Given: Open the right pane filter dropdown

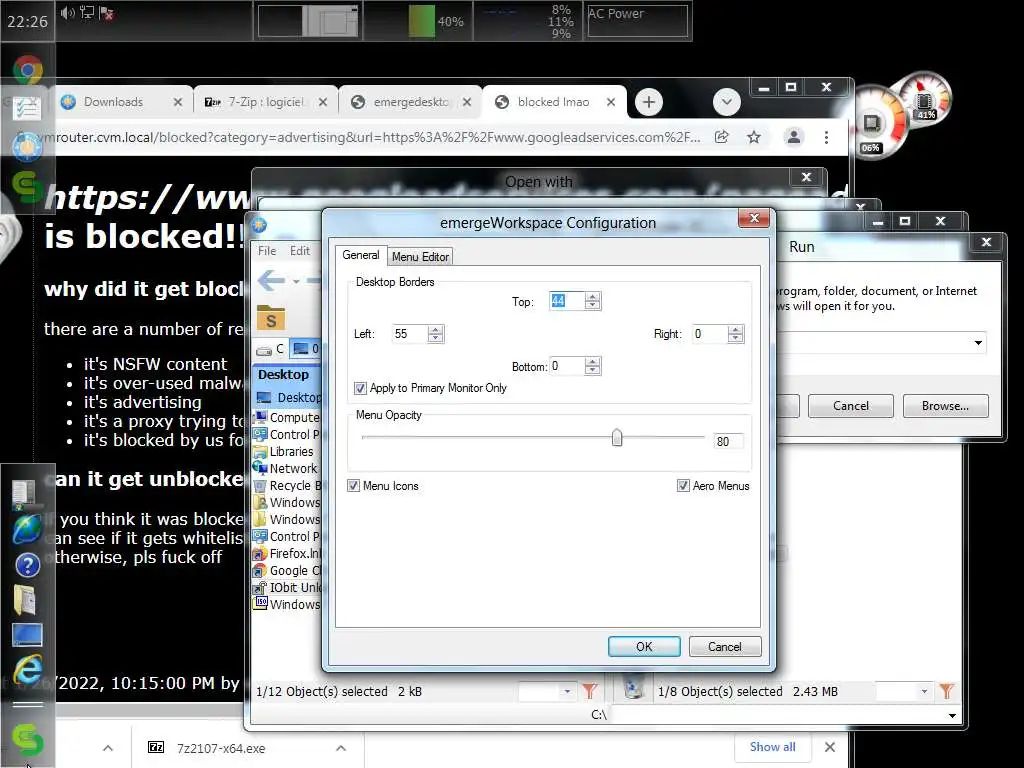Looking at the screenshot, I should click(x=924, y=691).
